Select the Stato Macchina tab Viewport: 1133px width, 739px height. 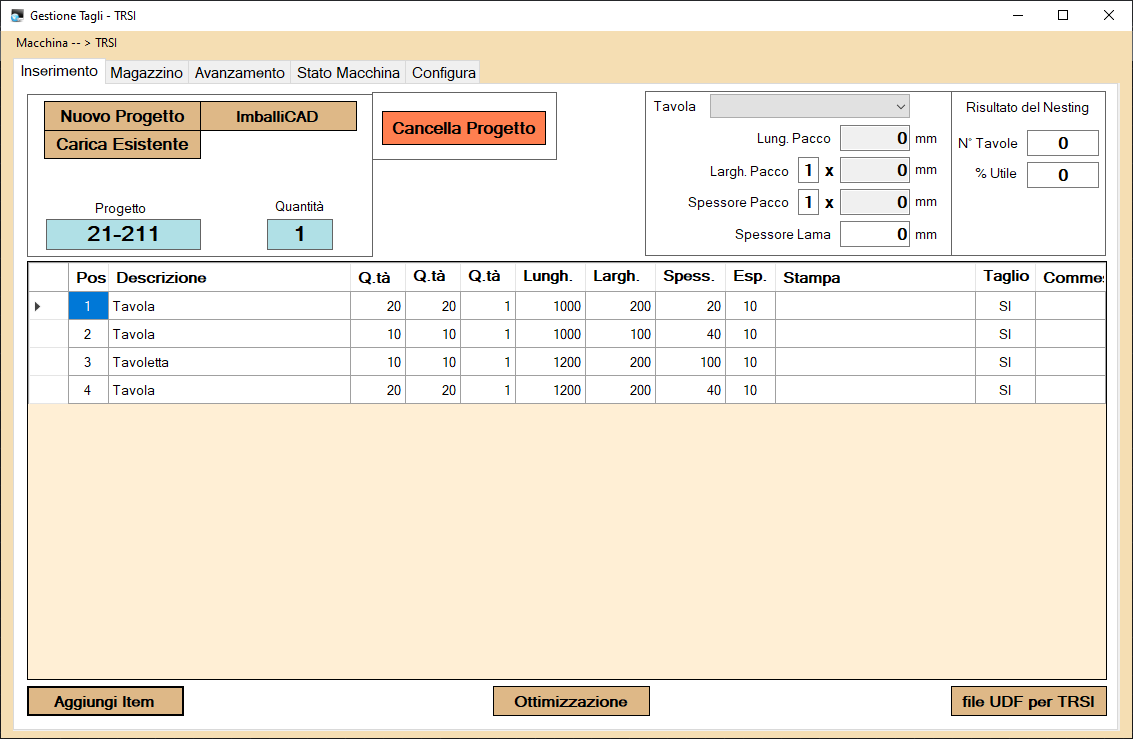pyautogui.click(x=348, y=73)
